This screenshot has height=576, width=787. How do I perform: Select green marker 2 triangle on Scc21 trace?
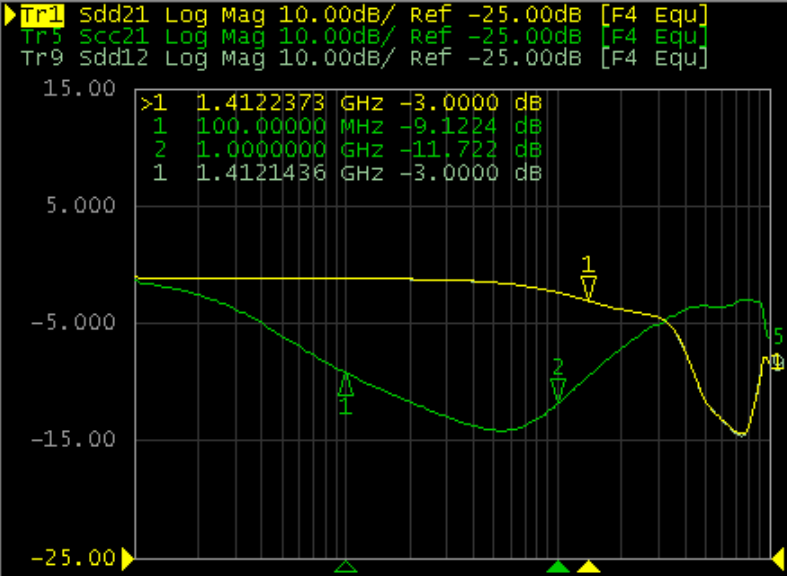click(558, 389)
